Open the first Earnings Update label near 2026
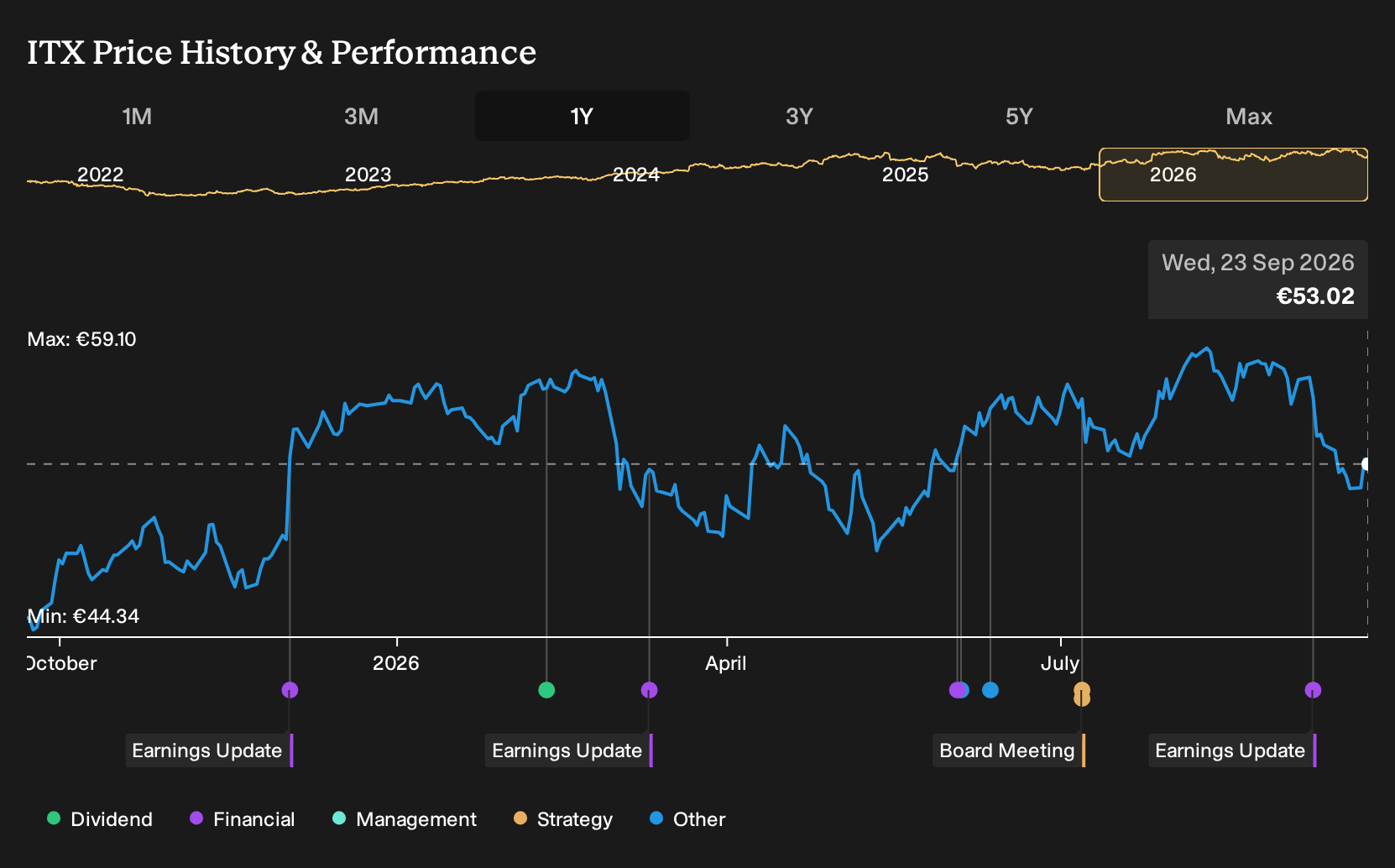 click(208, 750)
